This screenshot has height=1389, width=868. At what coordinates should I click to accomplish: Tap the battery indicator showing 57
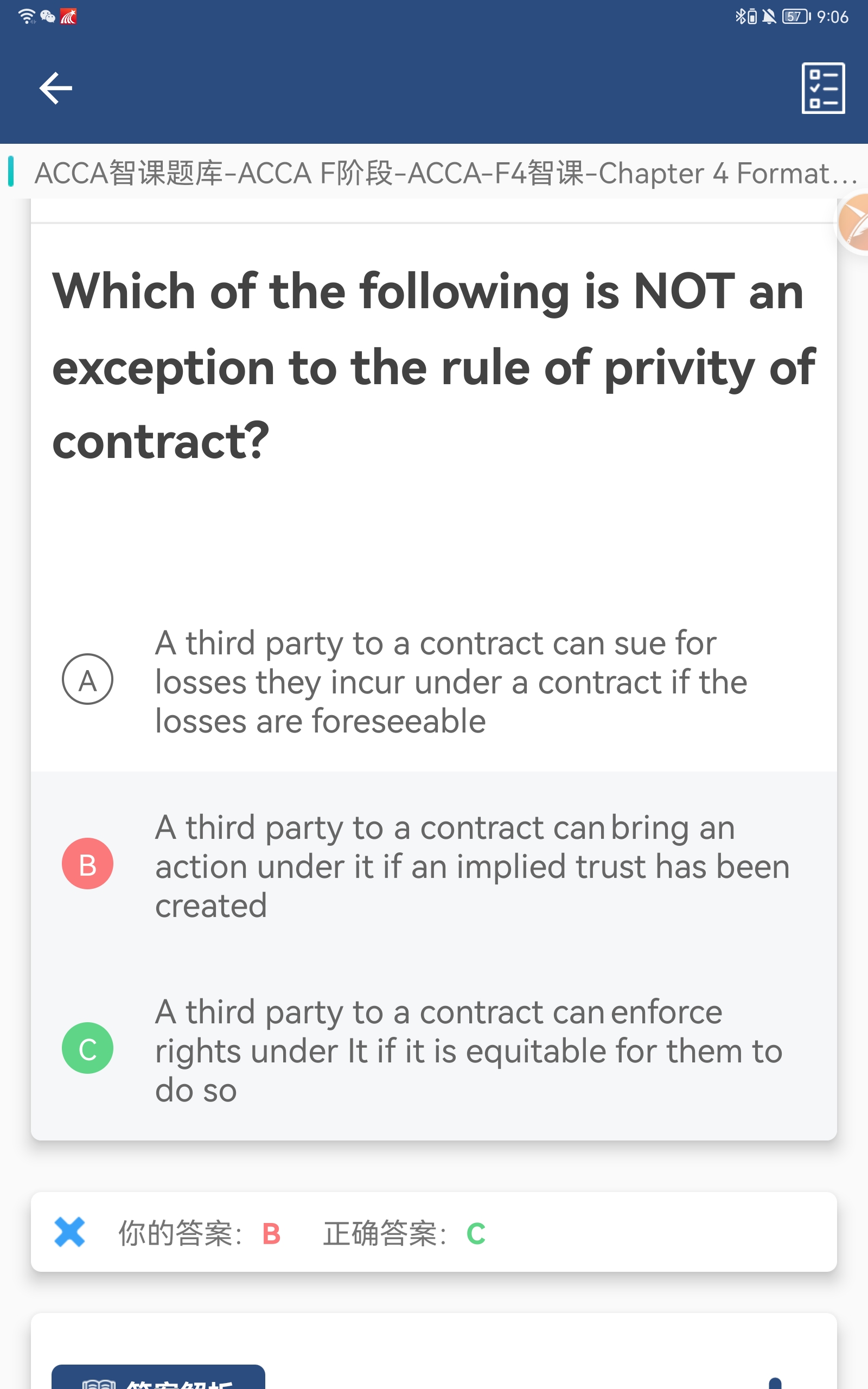(x=796, y=17)
